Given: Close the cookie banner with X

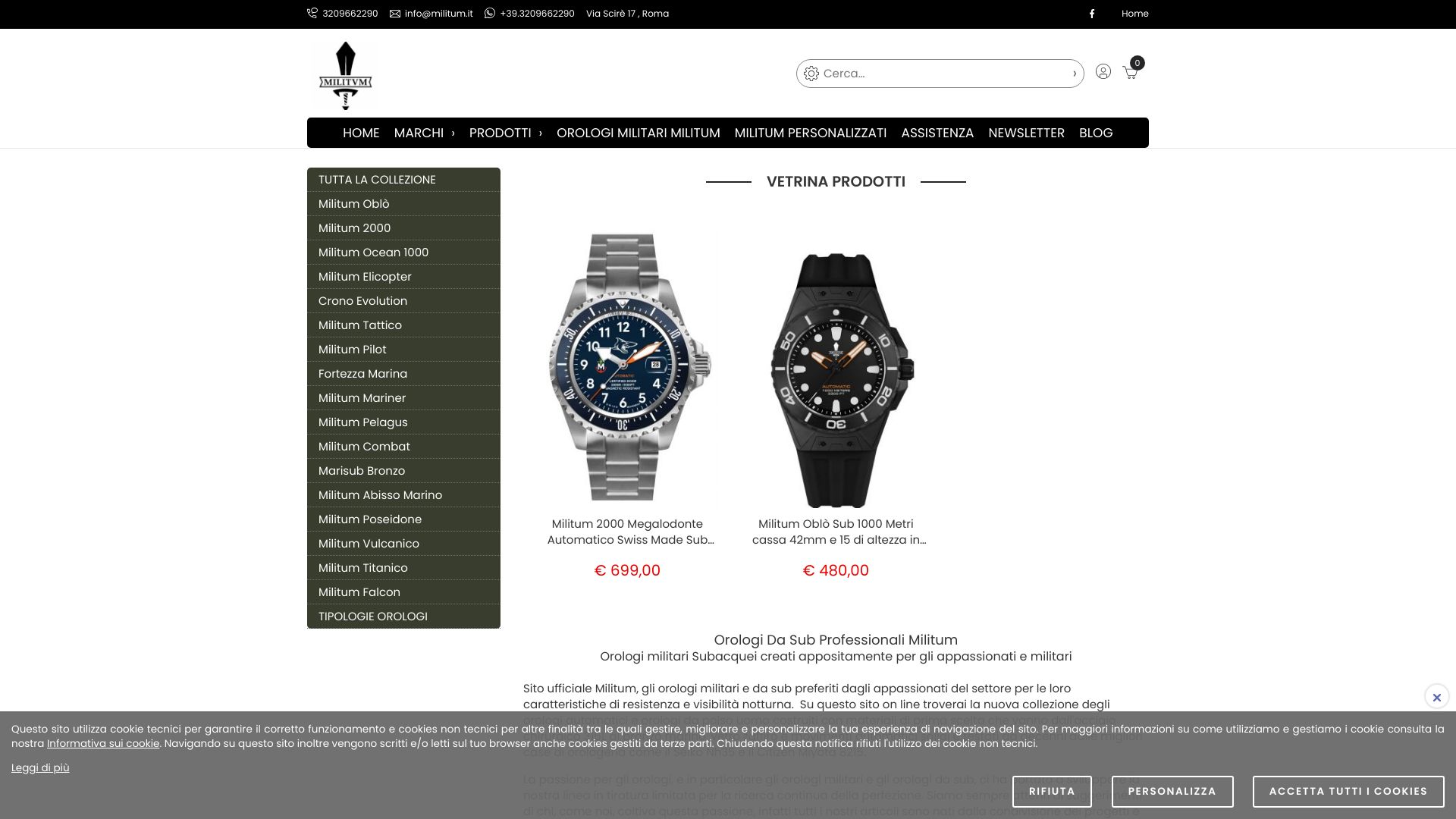Looking at the screenshot, I should (x=1436, y=697).
